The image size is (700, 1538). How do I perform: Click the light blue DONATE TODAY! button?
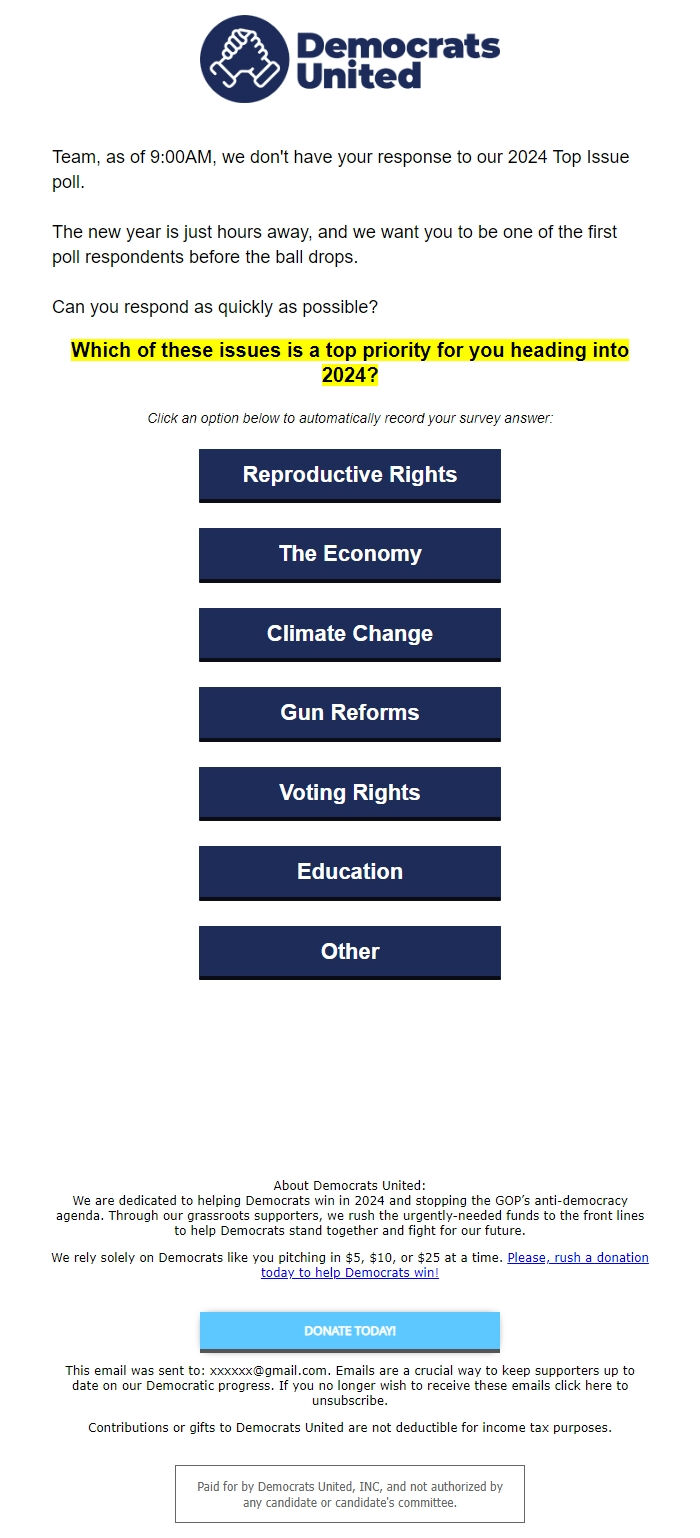[350, 1331]
